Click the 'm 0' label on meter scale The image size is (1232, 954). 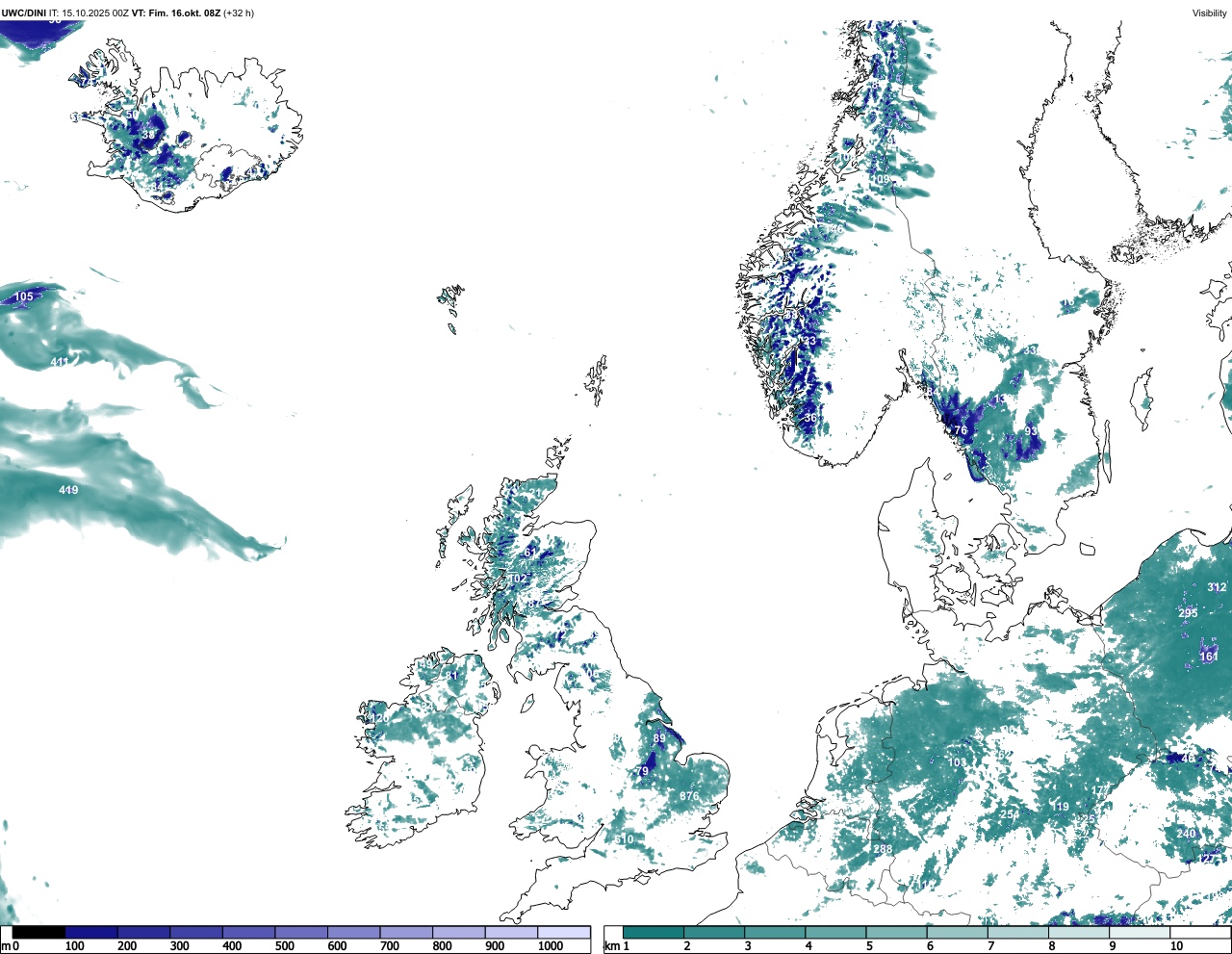[x=11, y=946]
